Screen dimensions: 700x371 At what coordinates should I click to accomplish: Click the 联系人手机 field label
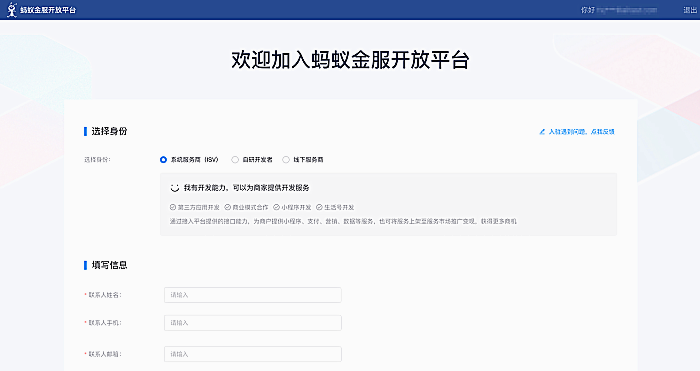[104, 323]
